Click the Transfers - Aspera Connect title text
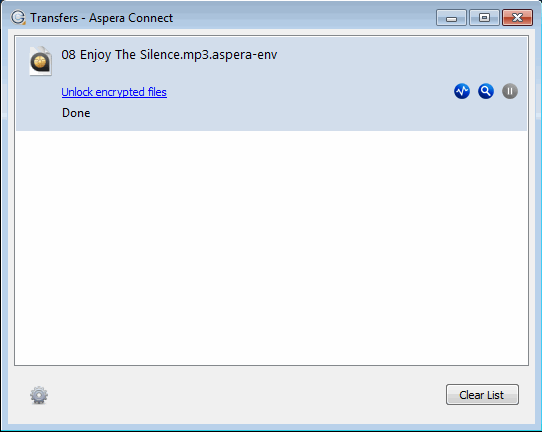542x432 pixels. [101, 18]
